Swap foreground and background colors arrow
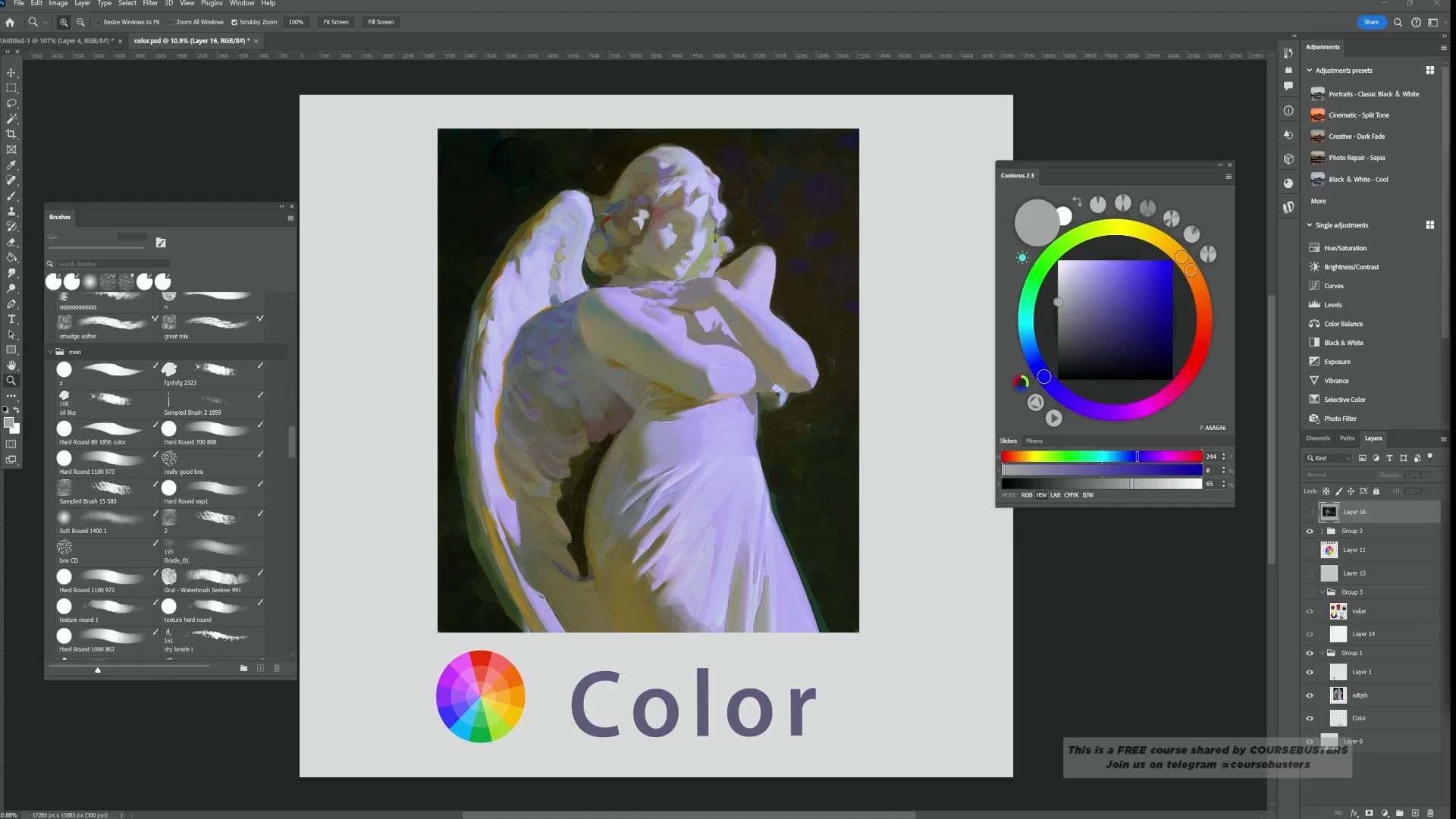Screen dimensions: 1456x819 click(x=16, y=409)
